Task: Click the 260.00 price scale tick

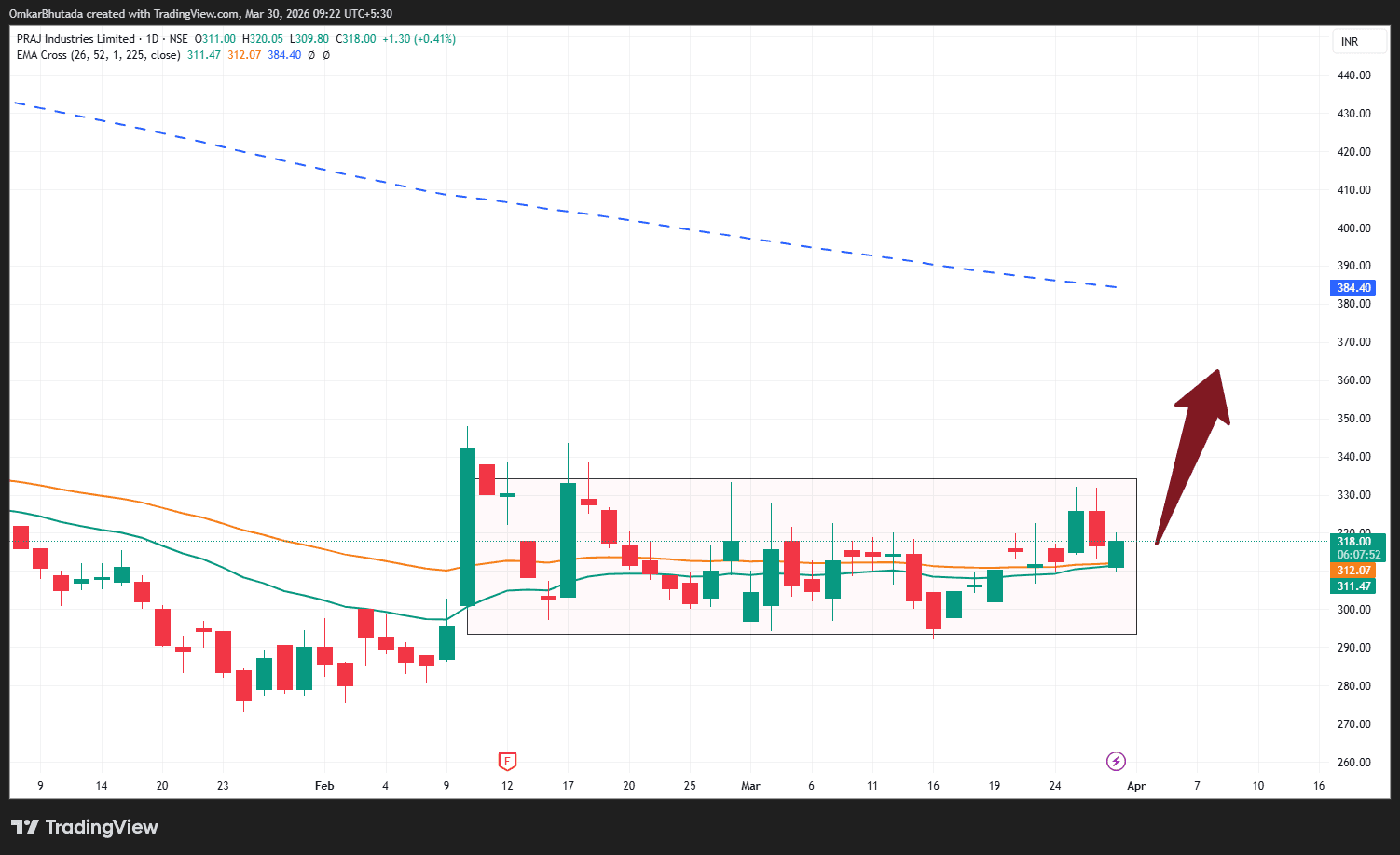Action: [1353, 763]
